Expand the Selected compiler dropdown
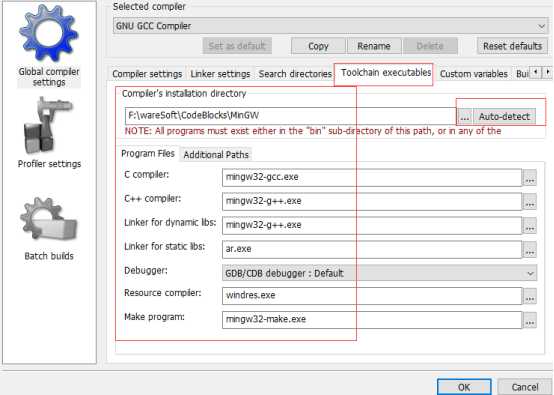 (331, 26)
